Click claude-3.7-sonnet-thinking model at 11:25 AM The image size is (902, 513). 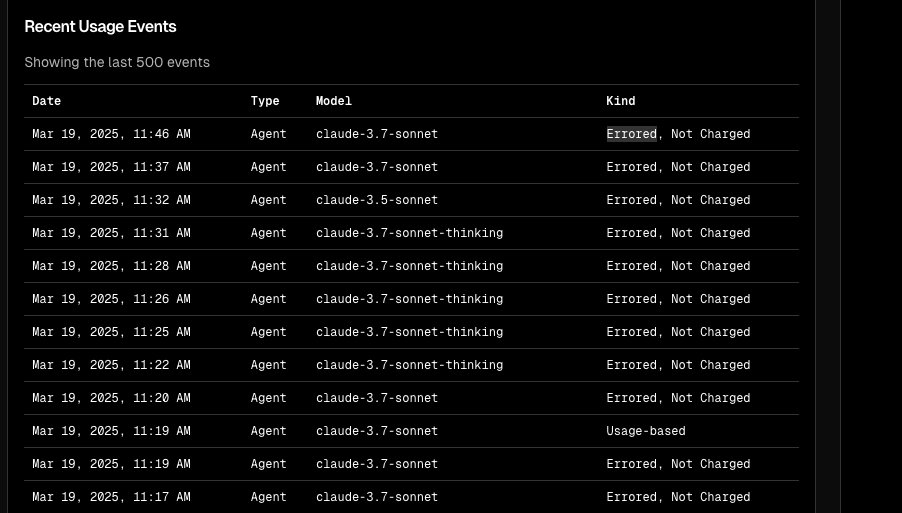coord(410,332)
